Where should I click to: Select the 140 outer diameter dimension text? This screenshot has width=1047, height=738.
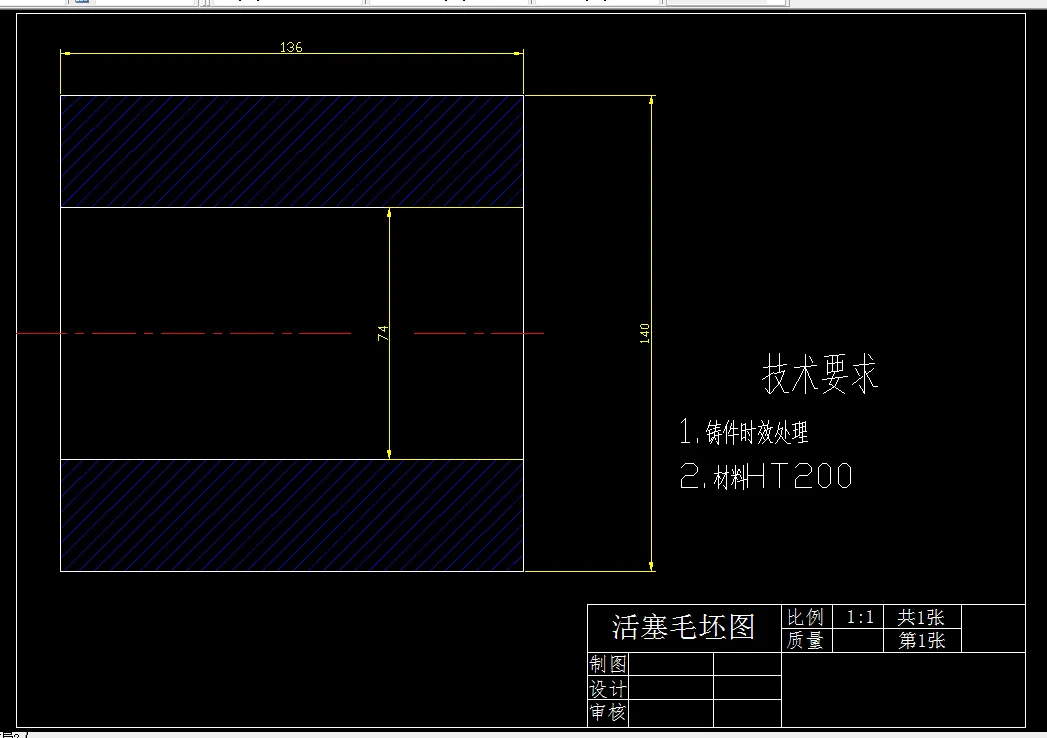point(644,333)
